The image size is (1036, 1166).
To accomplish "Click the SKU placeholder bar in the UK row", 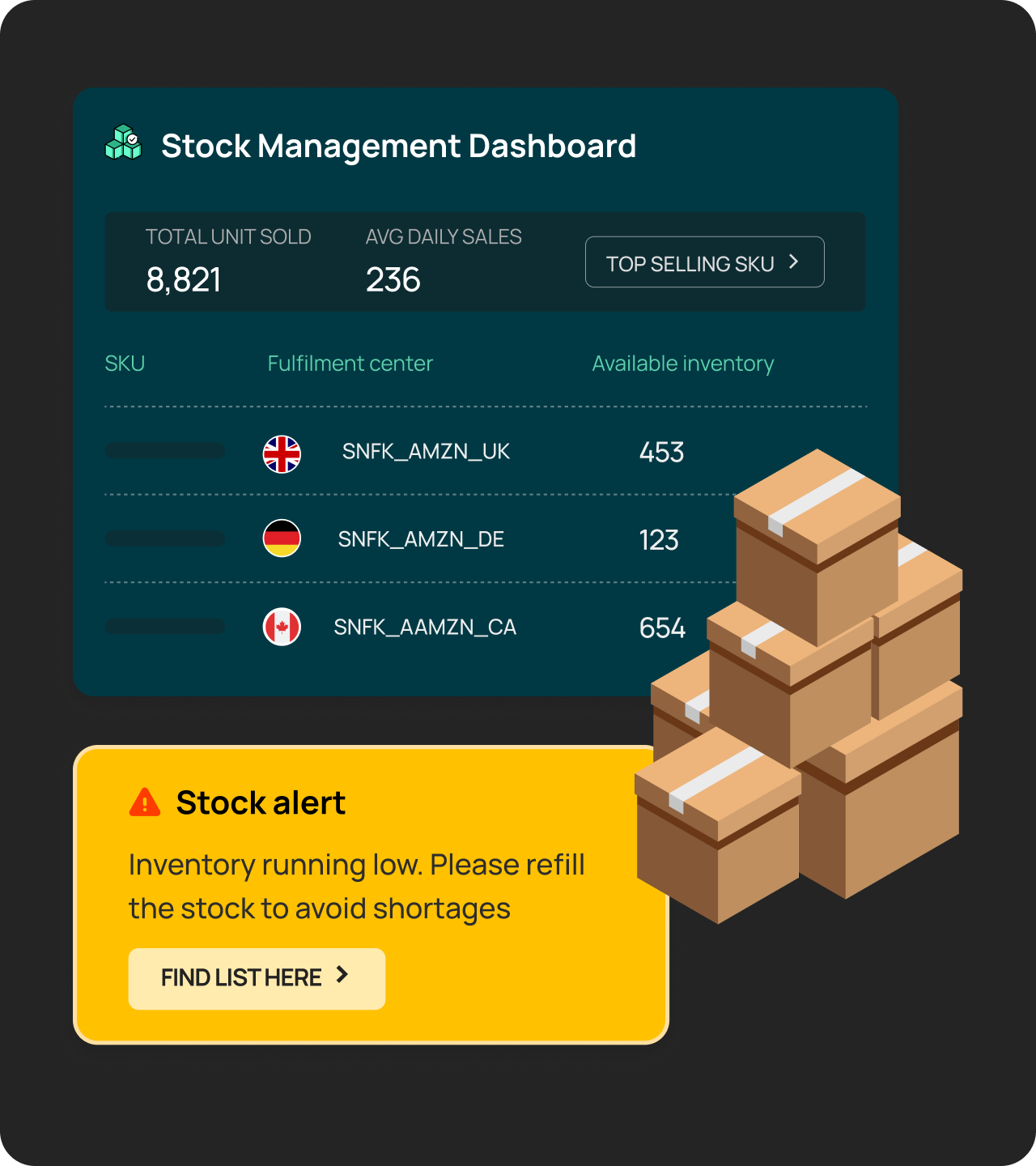I will [165, 450].
